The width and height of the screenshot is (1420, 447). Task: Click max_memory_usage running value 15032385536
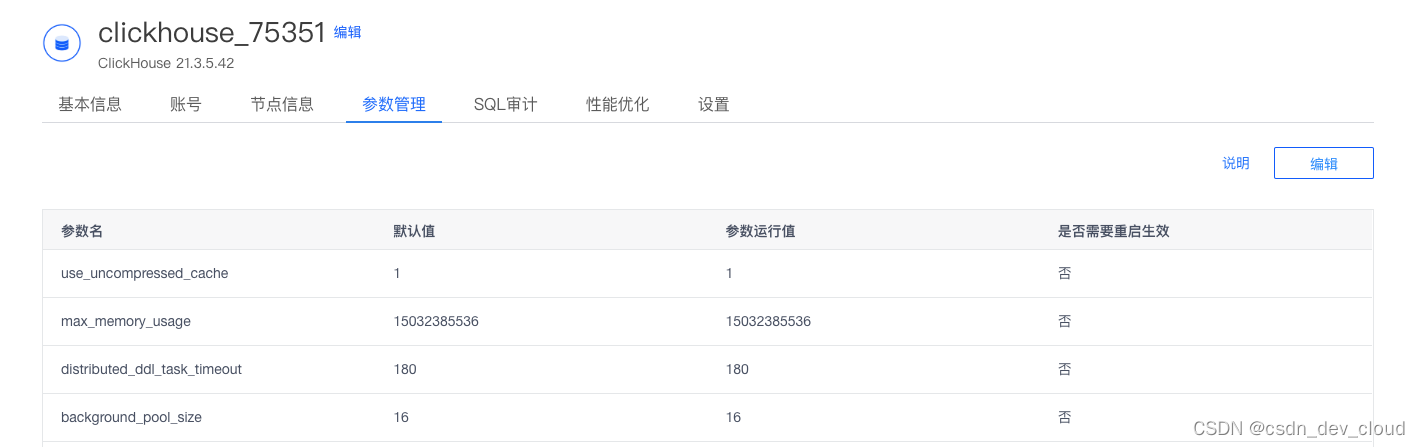pos(768,321)
